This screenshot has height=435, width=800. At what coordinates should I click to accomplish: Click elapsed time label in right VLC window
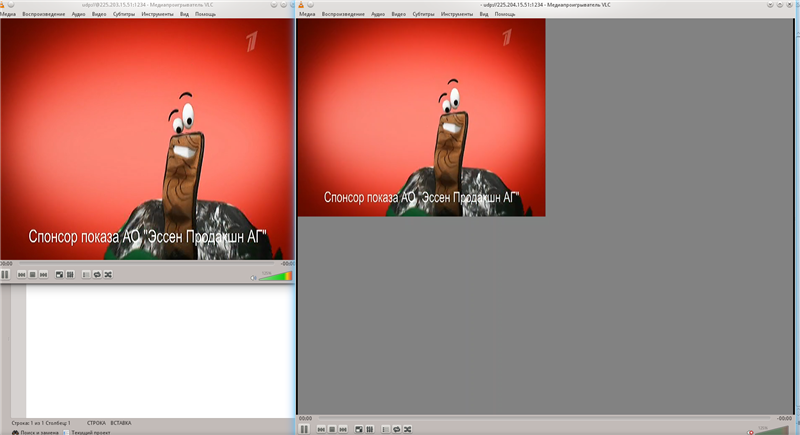[x=305, y=419]
